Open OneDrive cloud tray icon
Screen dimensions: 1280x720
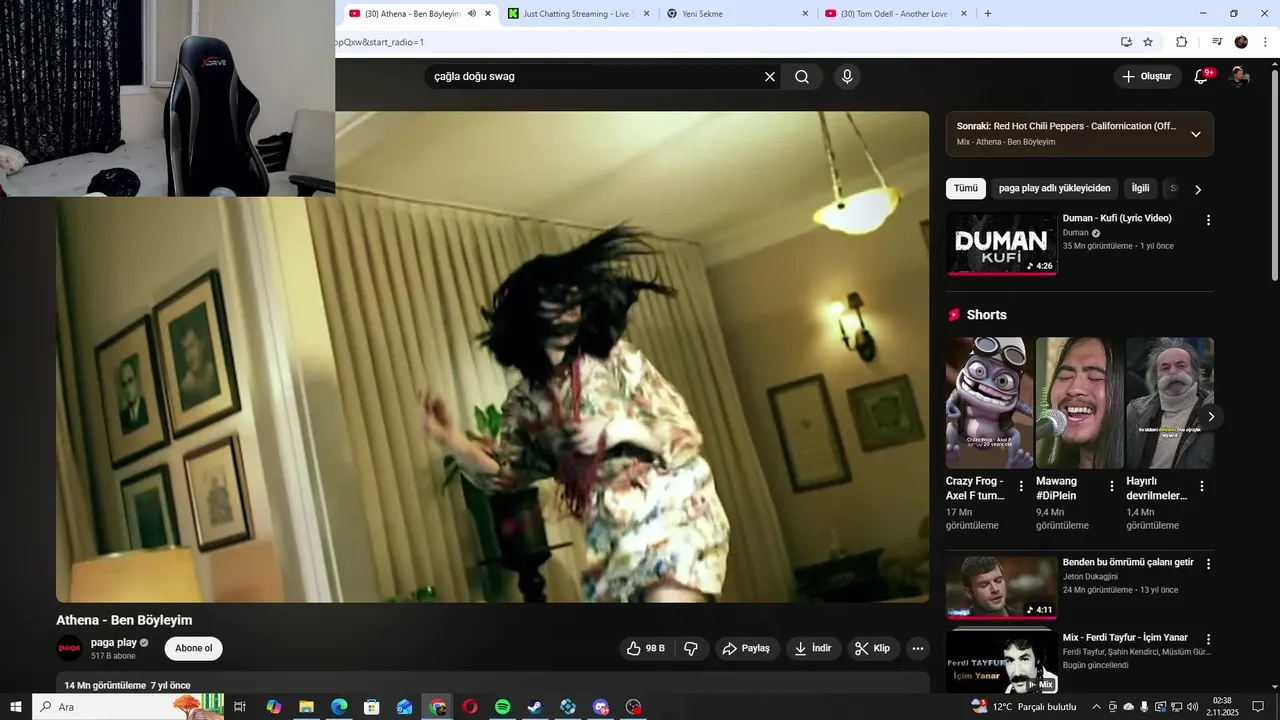tap(1129, 707)
